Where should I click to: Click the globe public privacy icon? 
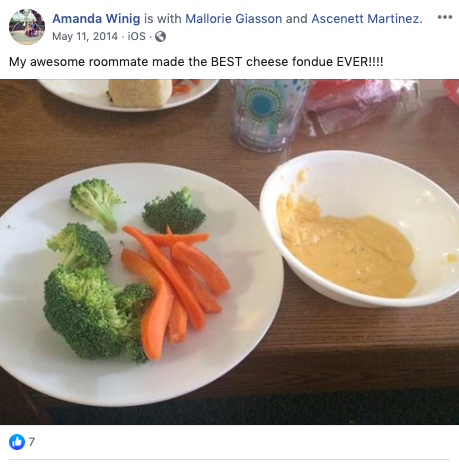click(x=160, y=36)
